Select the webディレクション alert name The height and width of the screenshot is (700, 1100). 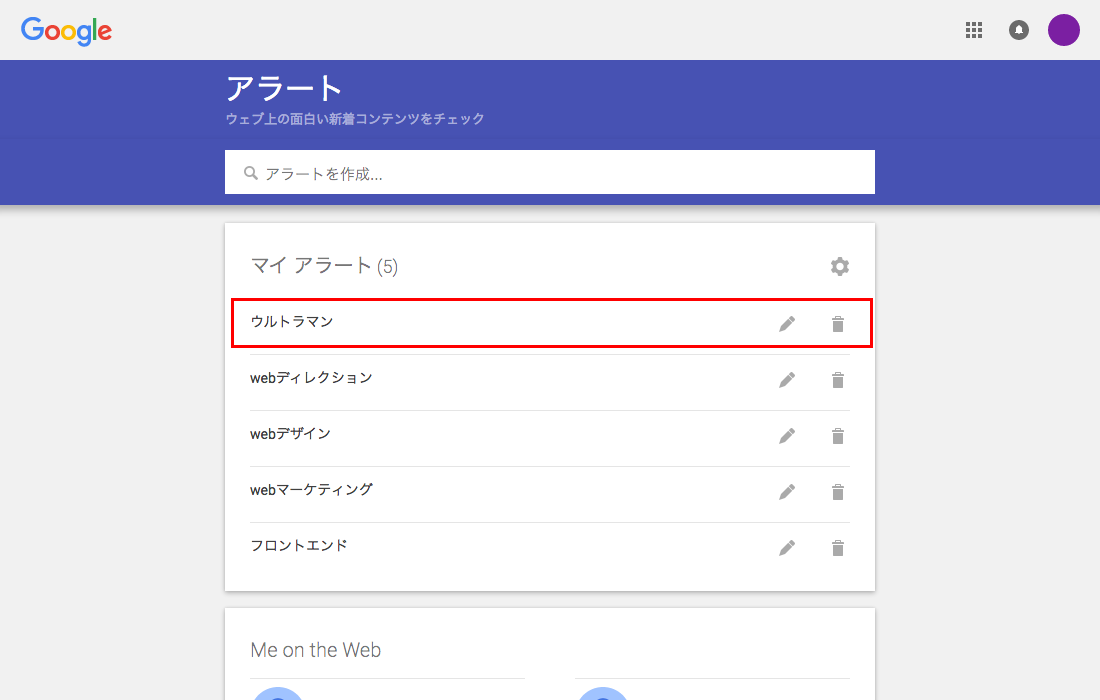pyautogui.click(x=311, y=377)
